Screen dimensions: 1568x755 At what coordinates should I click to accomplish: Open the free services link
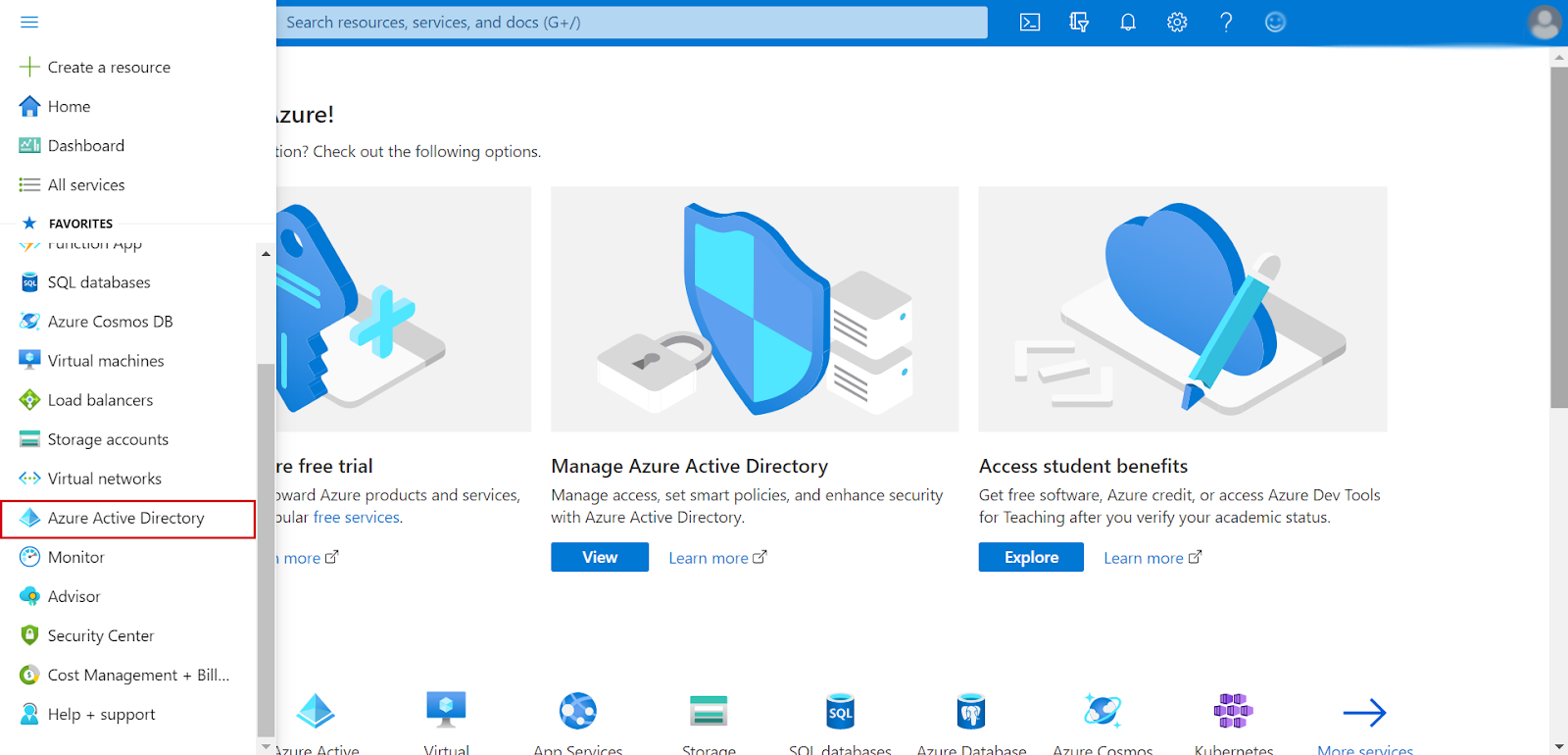click(x=356, y=518)
